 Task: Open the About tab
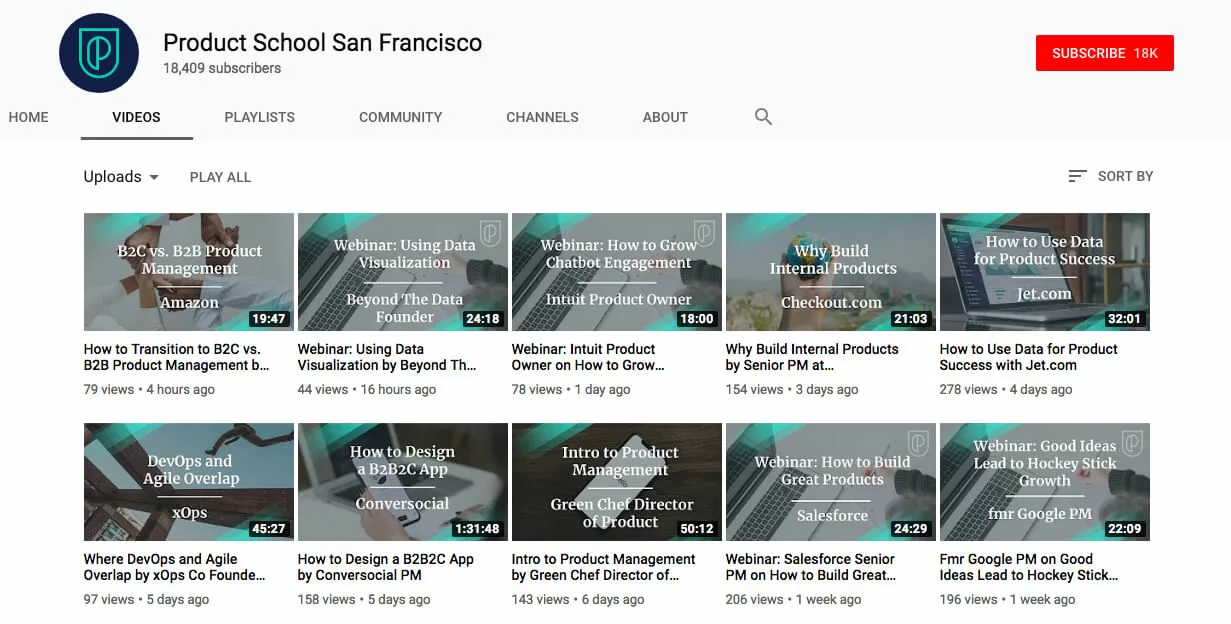[x=665, y=117]
